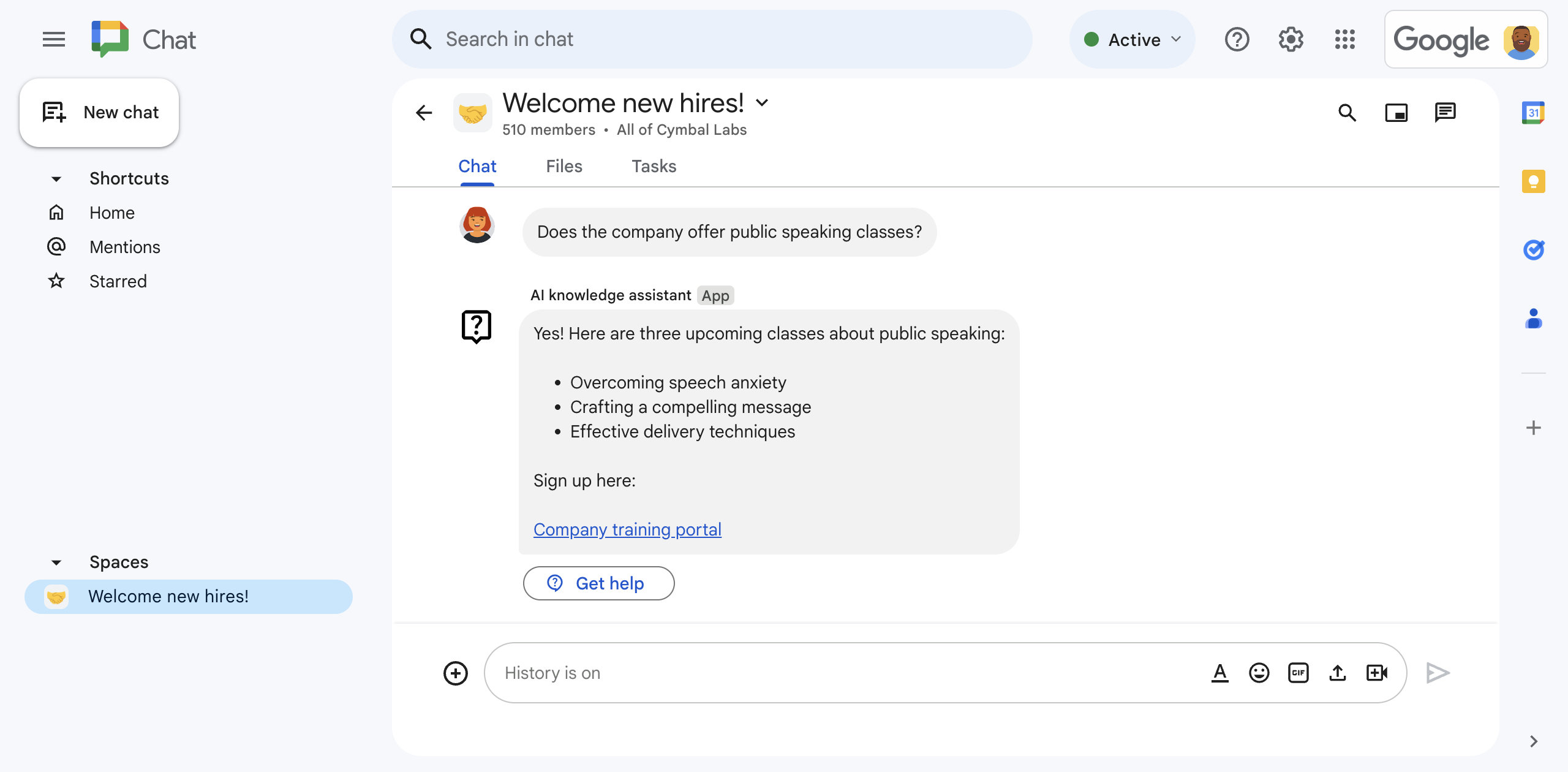
Task: Click the Get help button
Action: (598, 583)
